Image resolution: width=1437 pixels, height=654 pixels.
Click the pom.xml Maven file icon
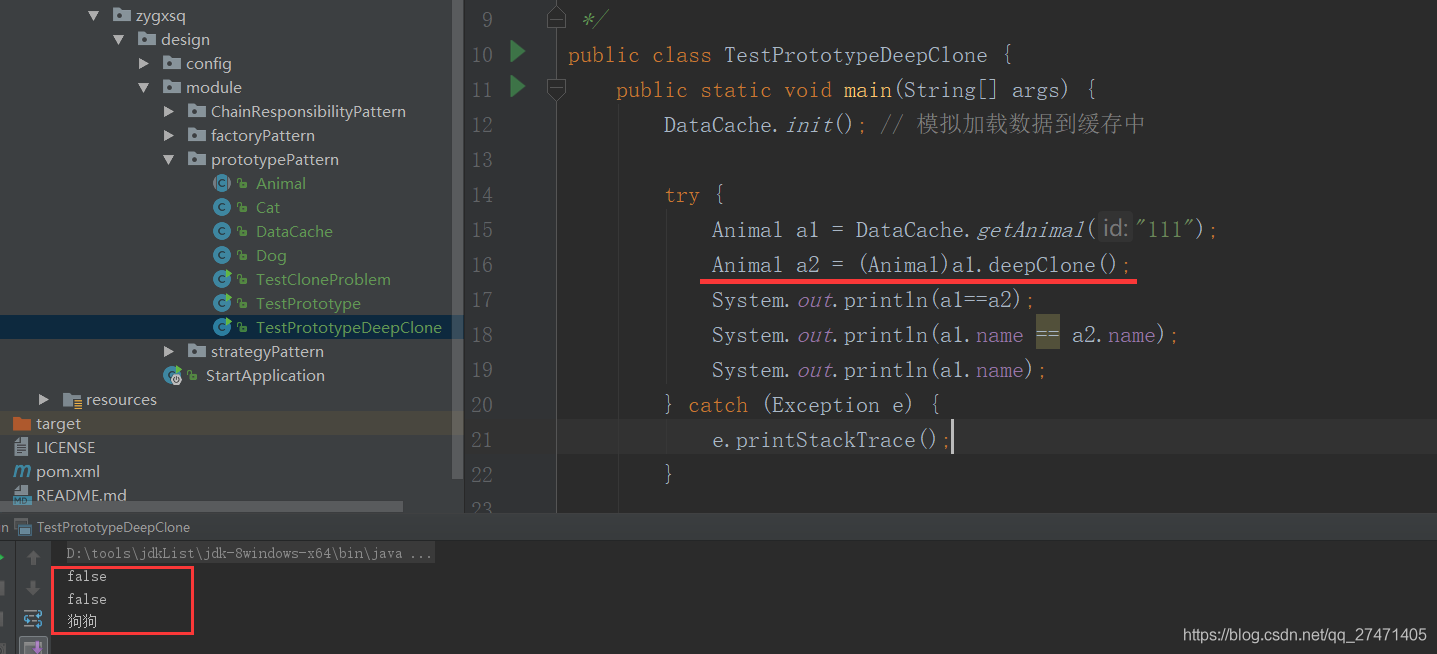pyautogui.click(x=21, y=471)
